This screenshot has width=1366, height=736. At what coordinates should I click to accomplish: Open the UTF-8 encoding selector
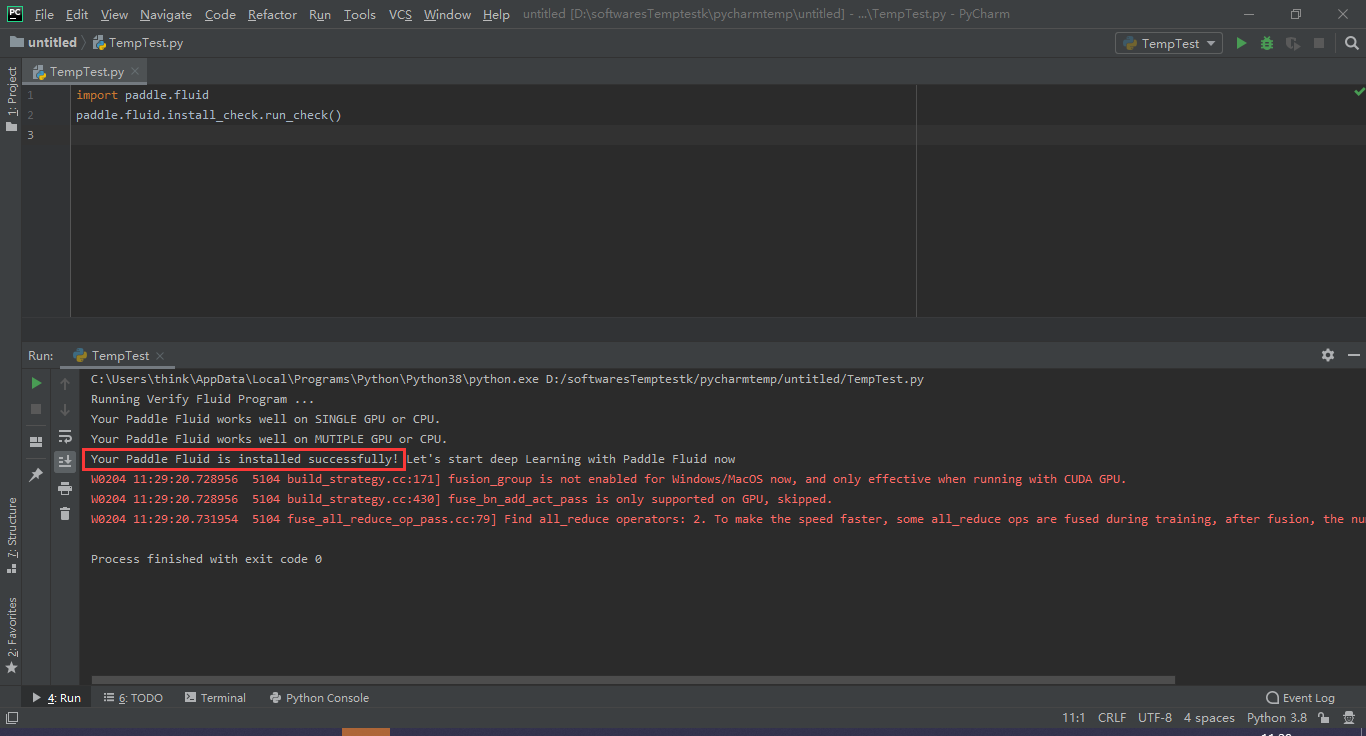[1155, 718]
